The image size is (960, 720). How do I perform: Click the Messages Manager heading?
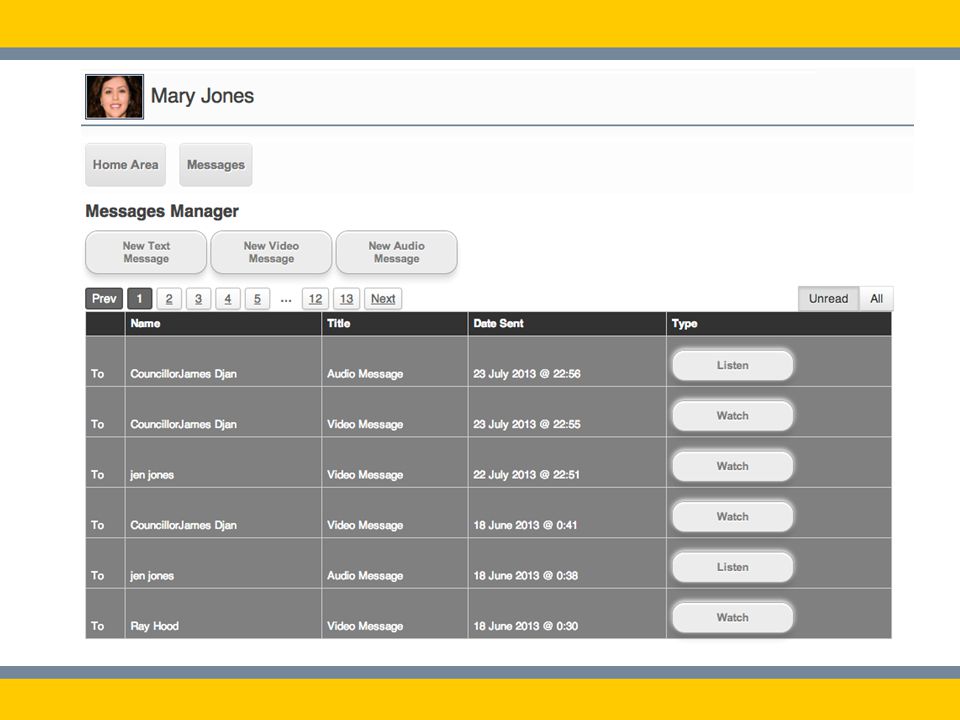(162, 211)
